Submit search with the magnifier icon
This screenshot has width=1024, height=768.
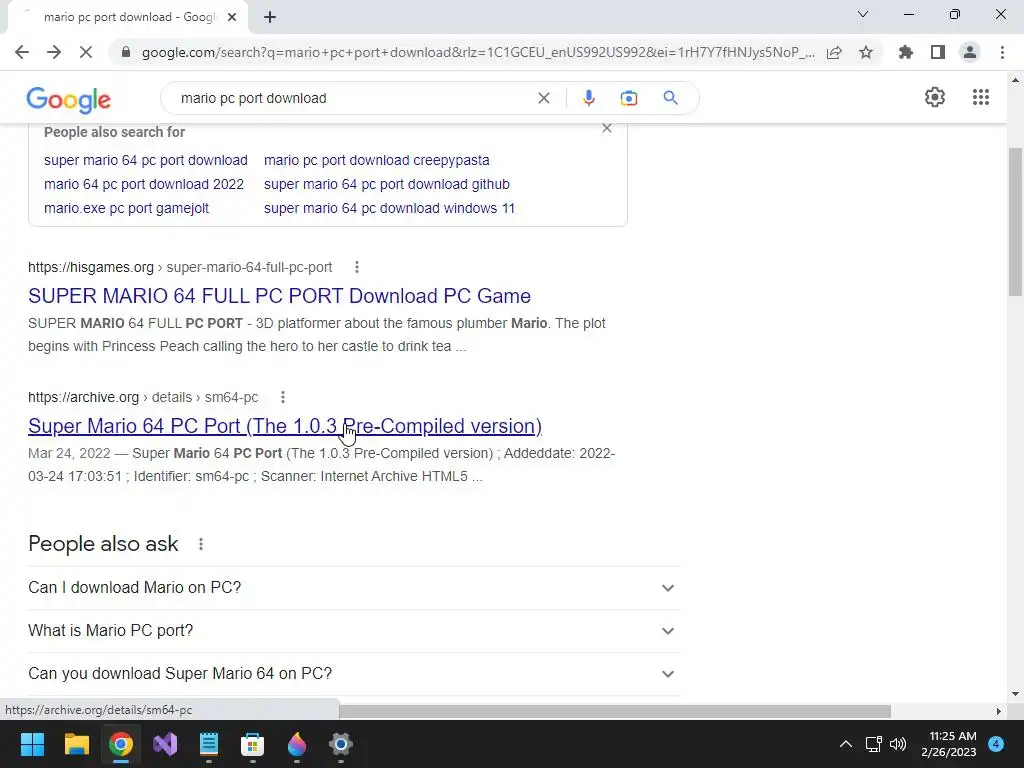pos(670,98)
